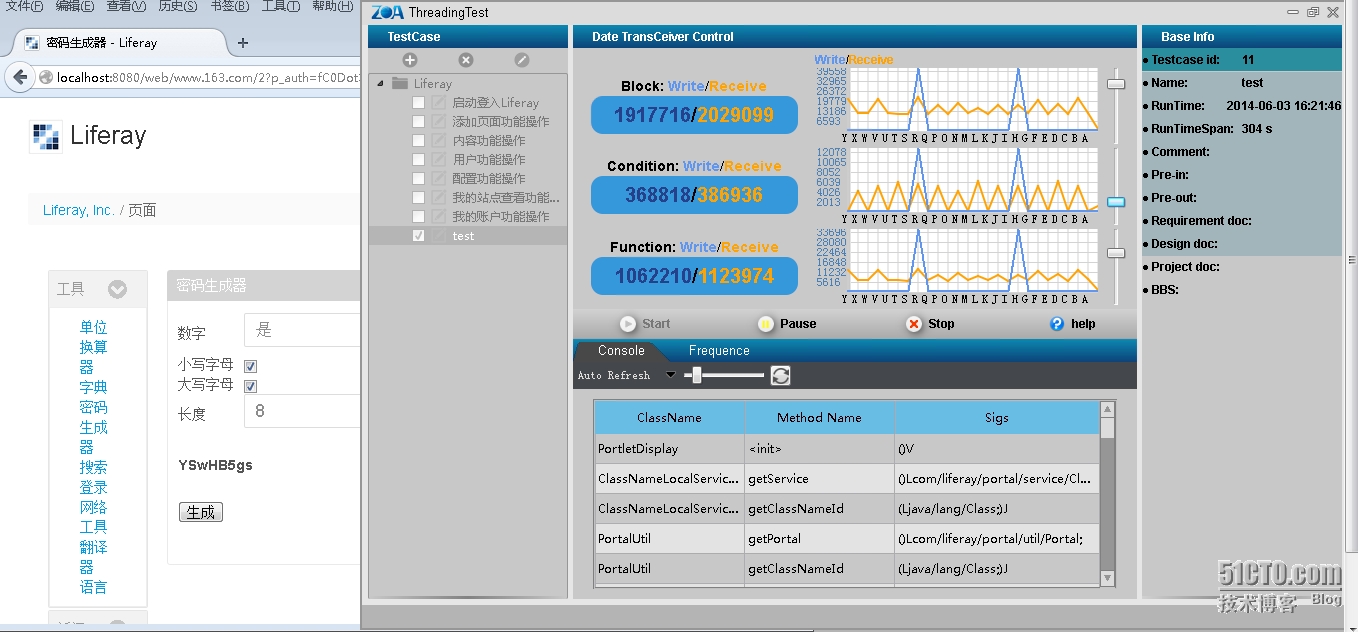The image size is (1361, 632).
Task: Check the 我的账户功能操作 test case
Action: (x=419, y=217)
